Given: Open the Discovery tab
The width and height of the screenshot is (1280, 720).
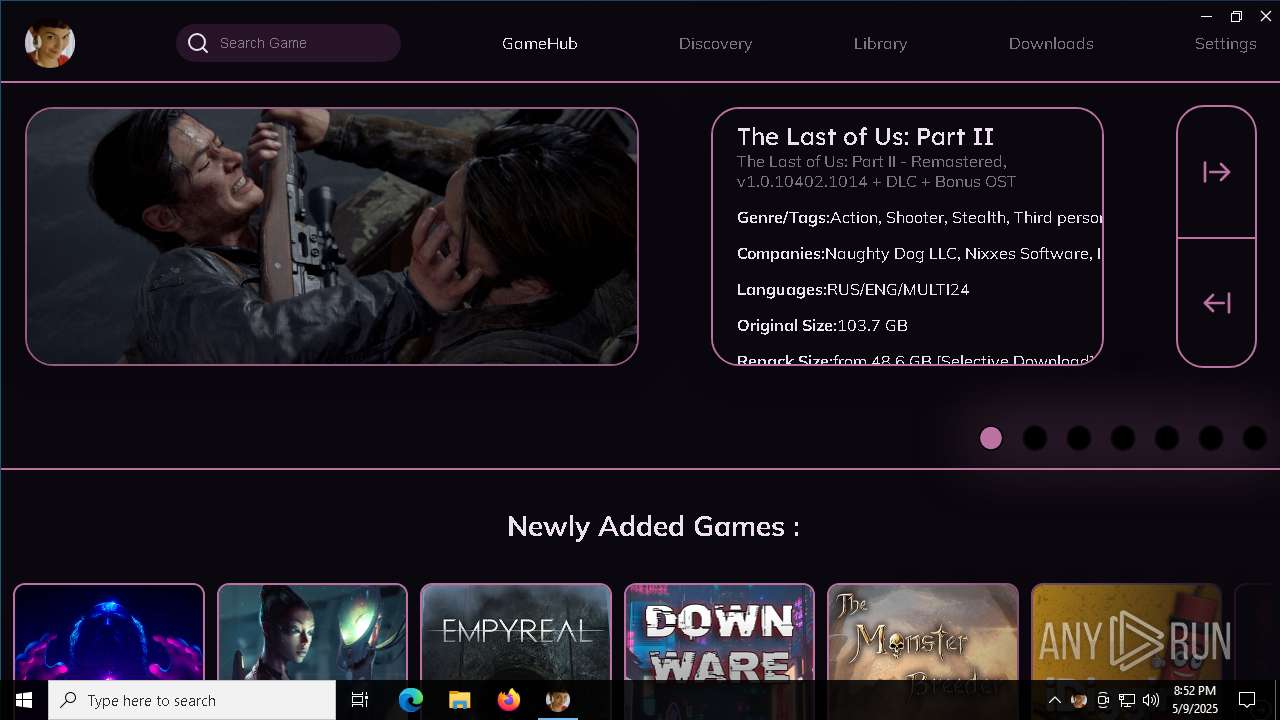Looking at the screenshot, I should tap(715, 43).
